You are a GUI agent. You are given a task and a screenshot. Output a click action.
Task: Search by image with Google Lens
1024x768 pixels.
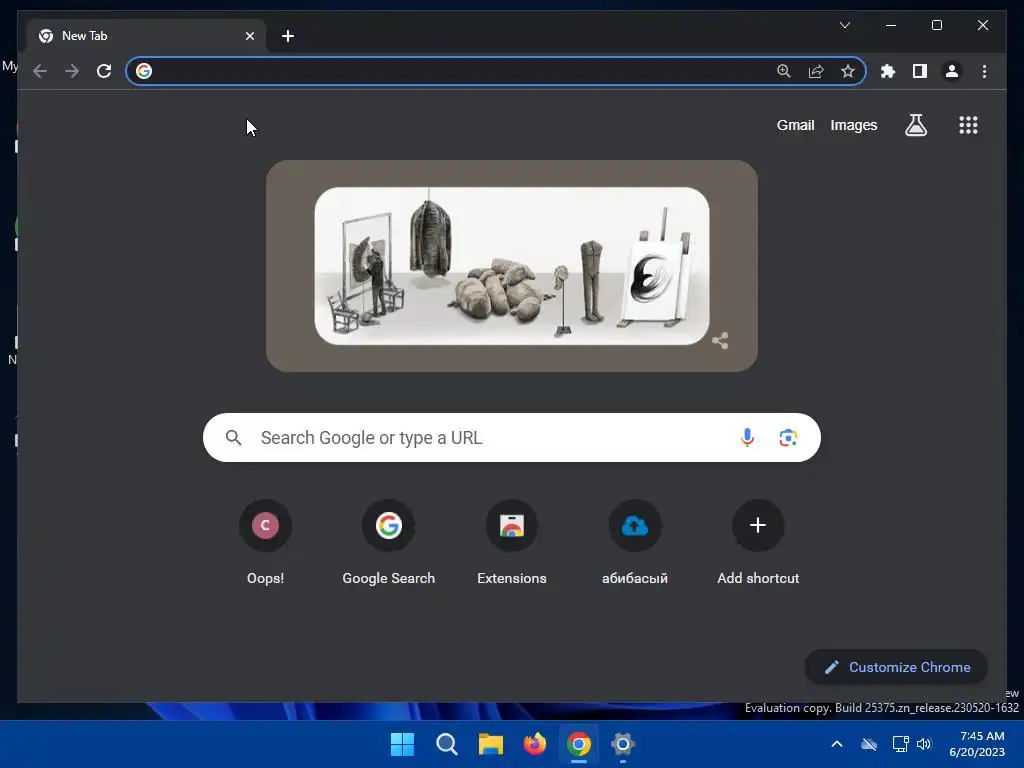(788, 438)
